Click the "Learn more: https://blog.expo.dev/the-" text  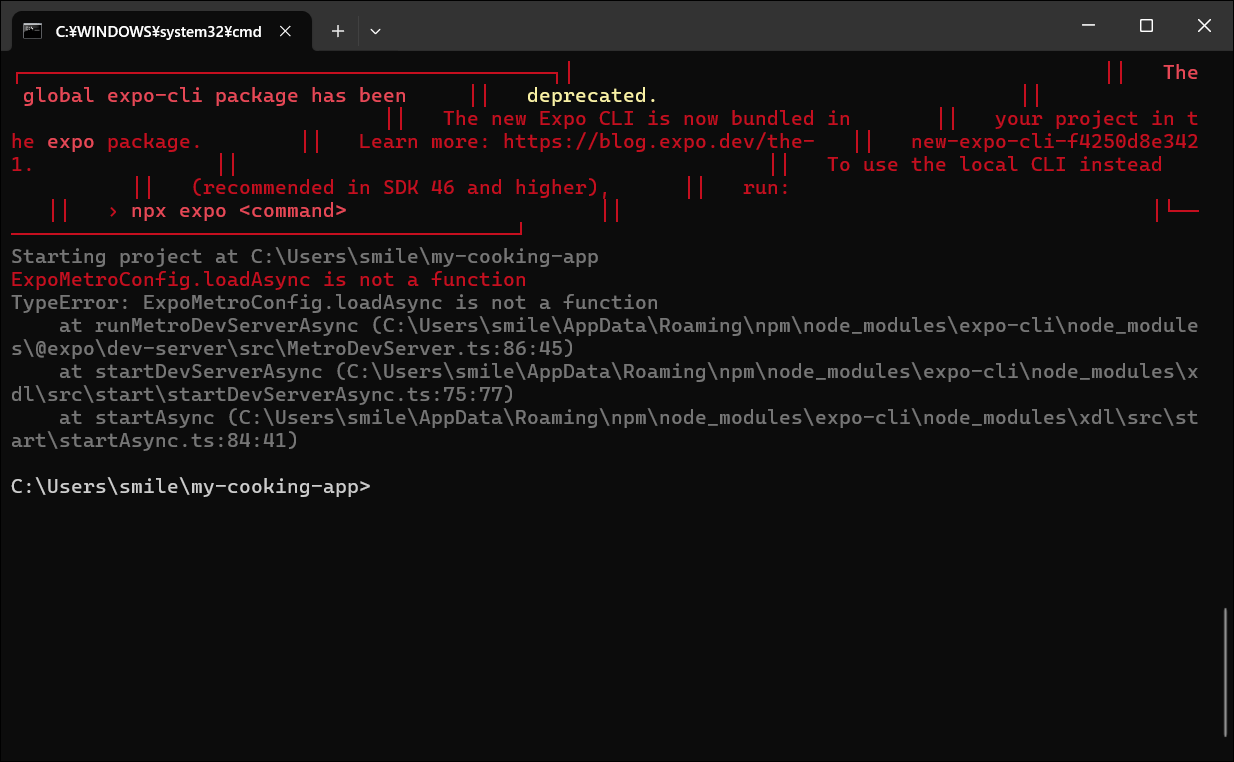tap(587, 142)
